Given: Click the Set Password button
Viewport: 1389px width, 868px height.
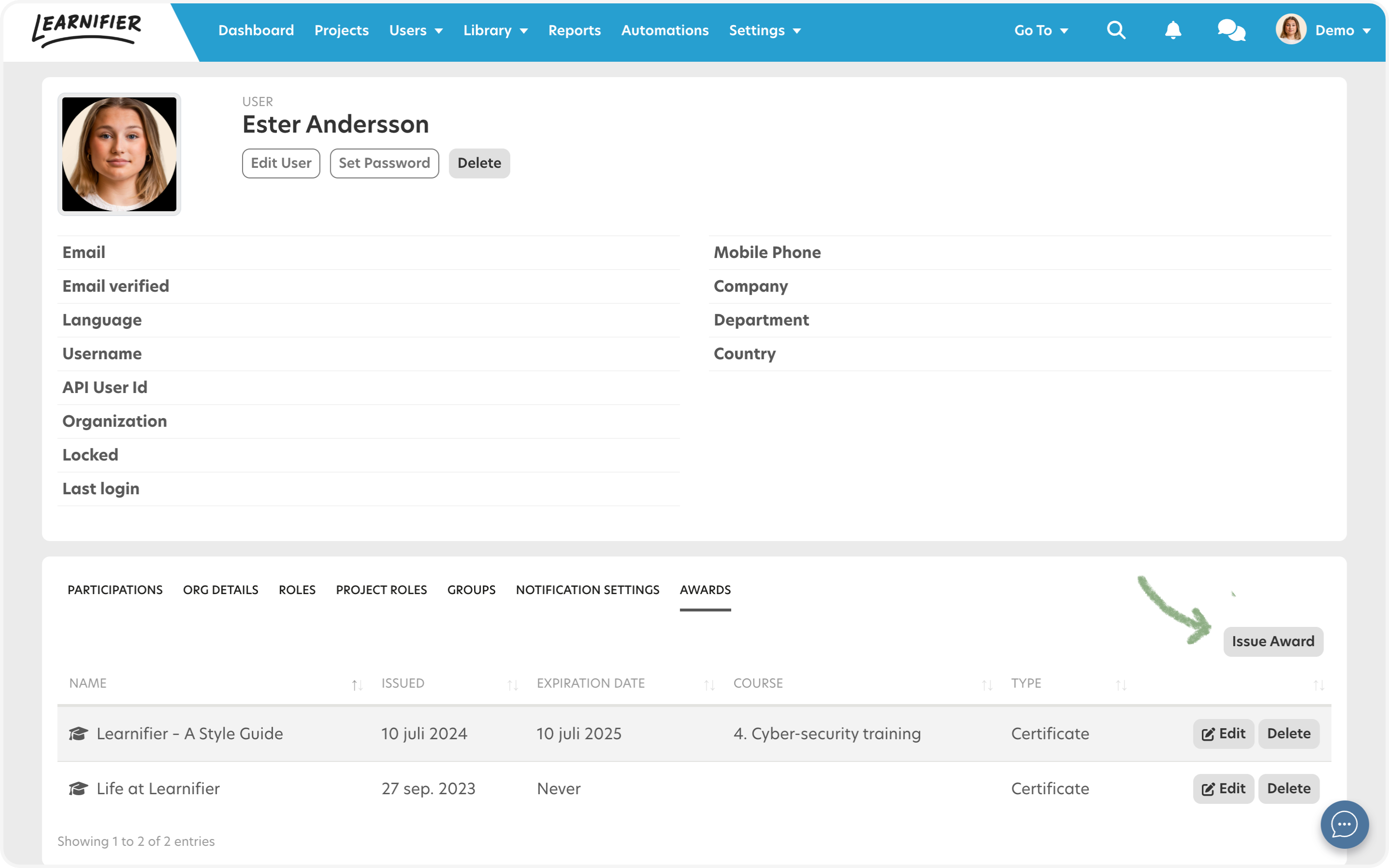Looking at the screenshot, I should click(x=384, y=163).
